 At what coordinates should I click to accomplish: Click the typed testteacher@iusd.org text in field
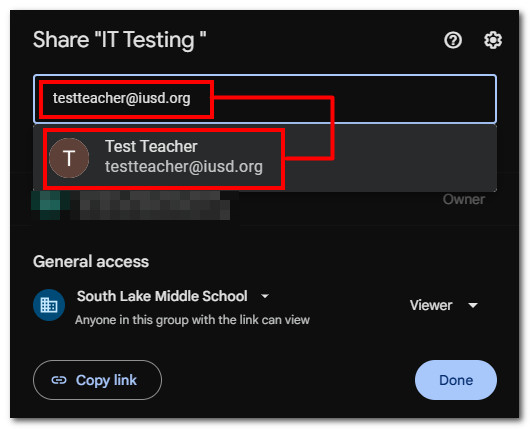[122, 98]
